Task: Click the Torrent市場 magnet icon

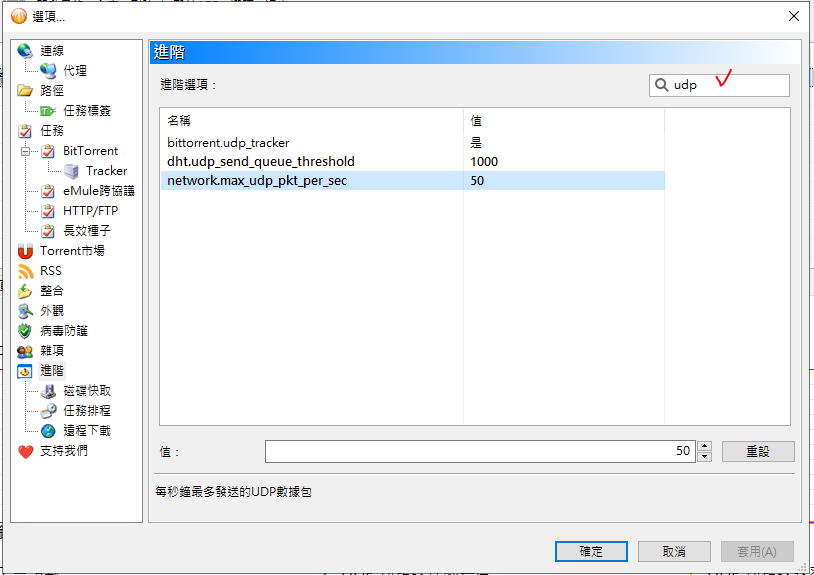Action: click(24, 251)
